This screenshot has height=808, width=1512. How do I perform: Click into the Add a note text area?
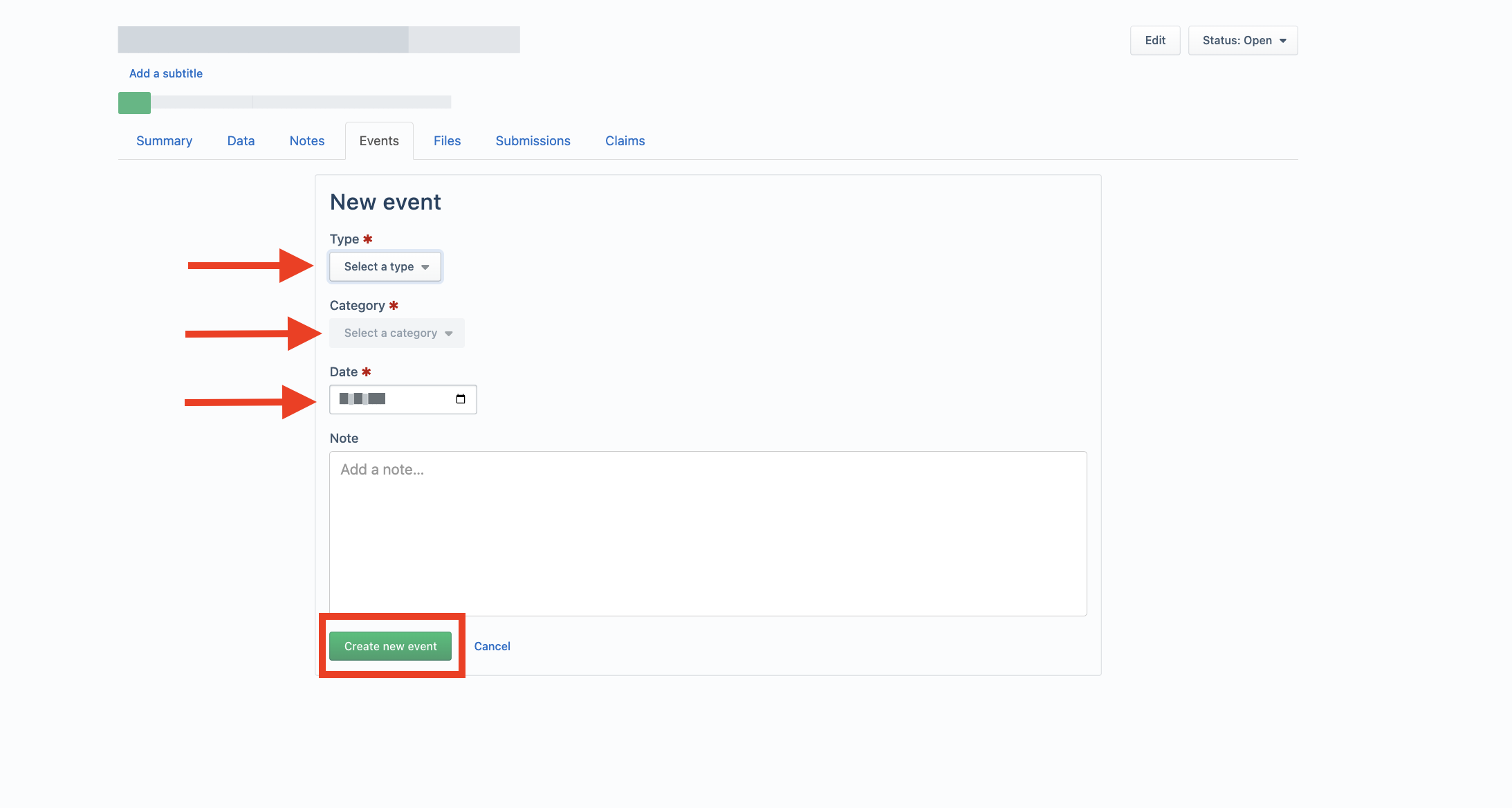point(708,533)
